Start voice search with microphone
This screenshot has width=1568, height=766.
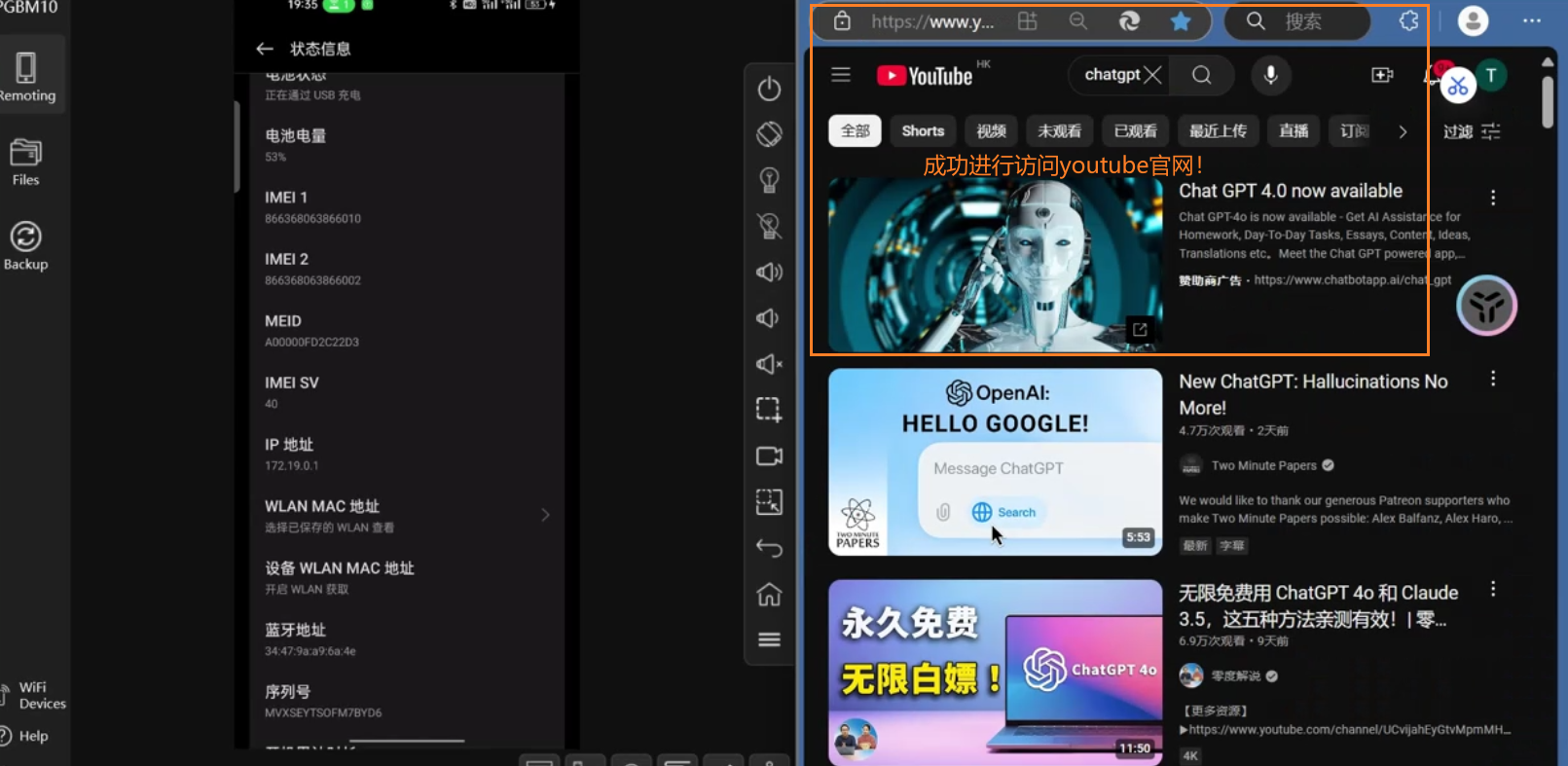tap(1270, 75)
